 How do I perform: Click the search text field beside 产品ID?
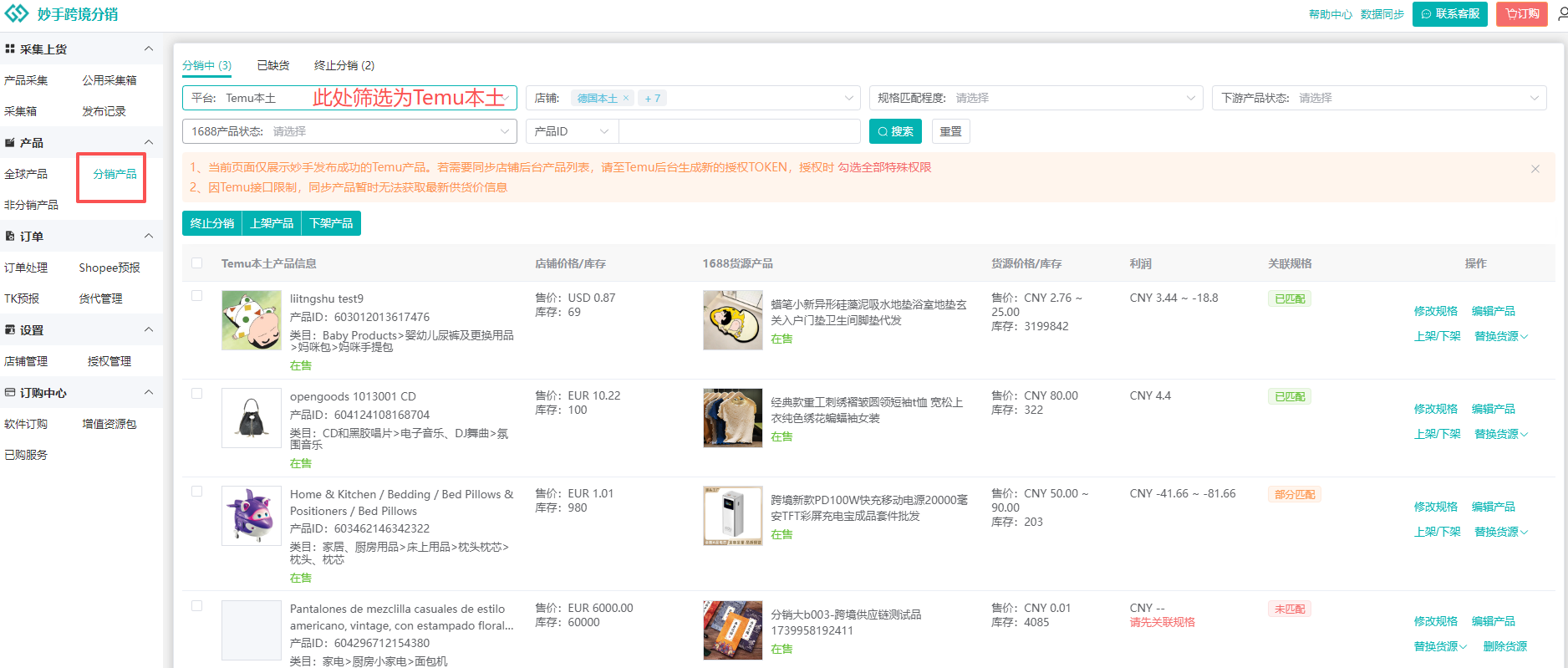click(x=740, y=131)
